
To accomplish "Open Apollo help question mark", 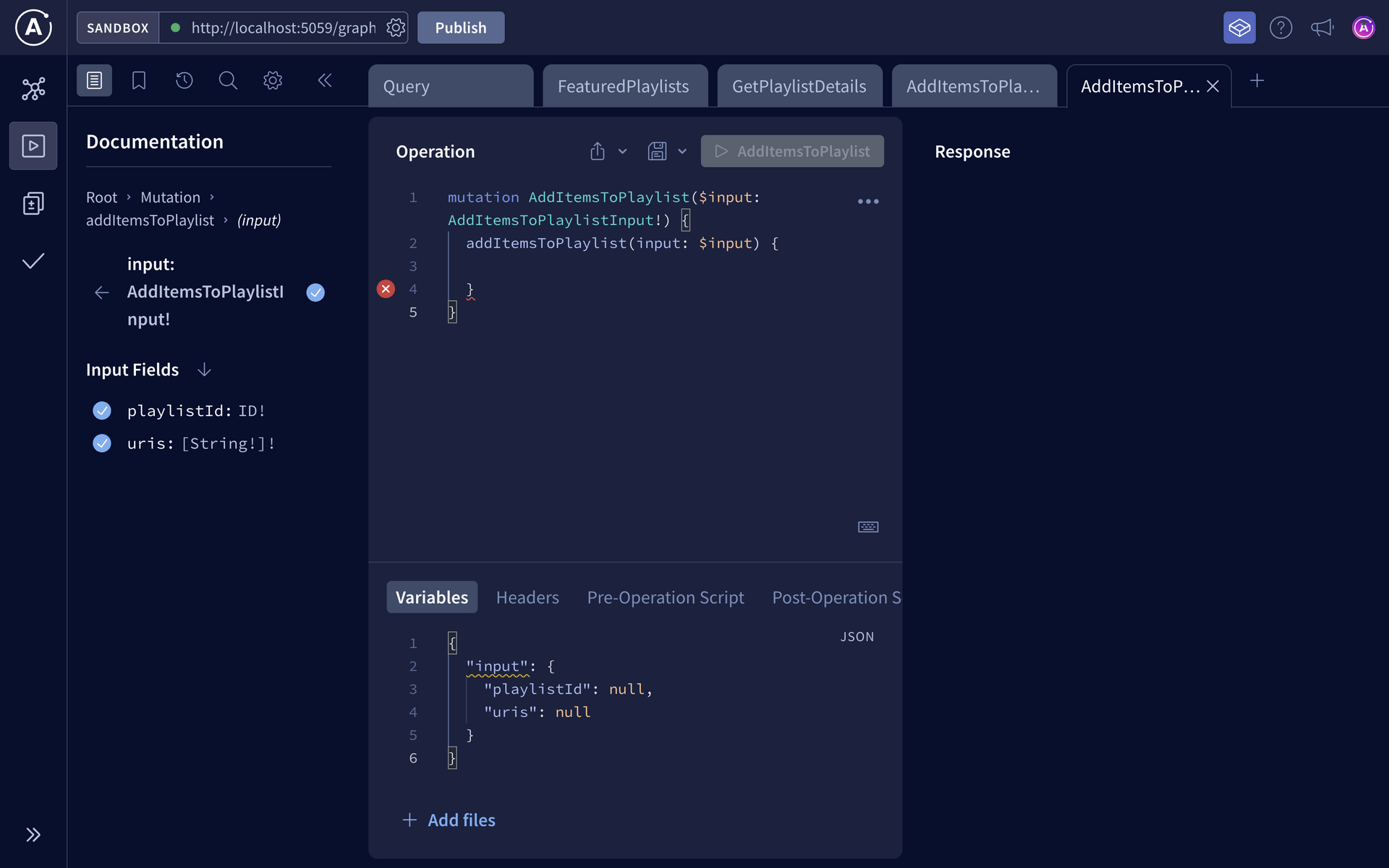I will coord(1280,27).
